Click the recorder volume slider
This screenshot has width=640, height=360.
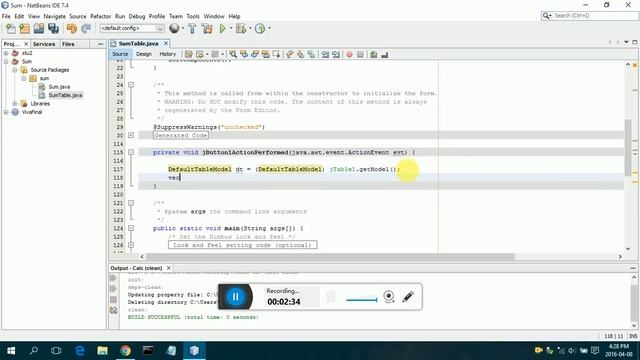pos(362,300)
